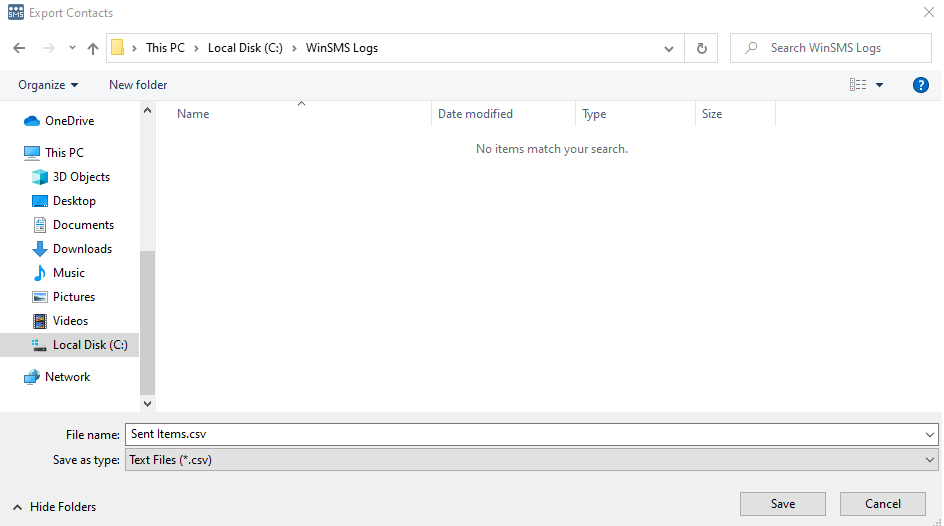The image size is (944, 526).
Task: Click the Cancel button
Action: click(883, 504)
